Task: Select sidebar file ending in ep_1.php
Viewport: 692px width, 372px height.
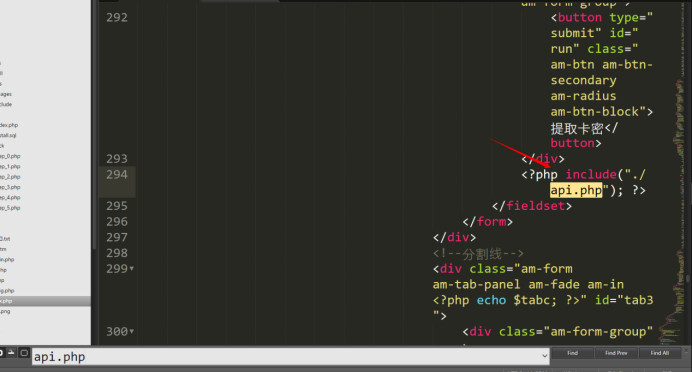Action: [10, 166]
